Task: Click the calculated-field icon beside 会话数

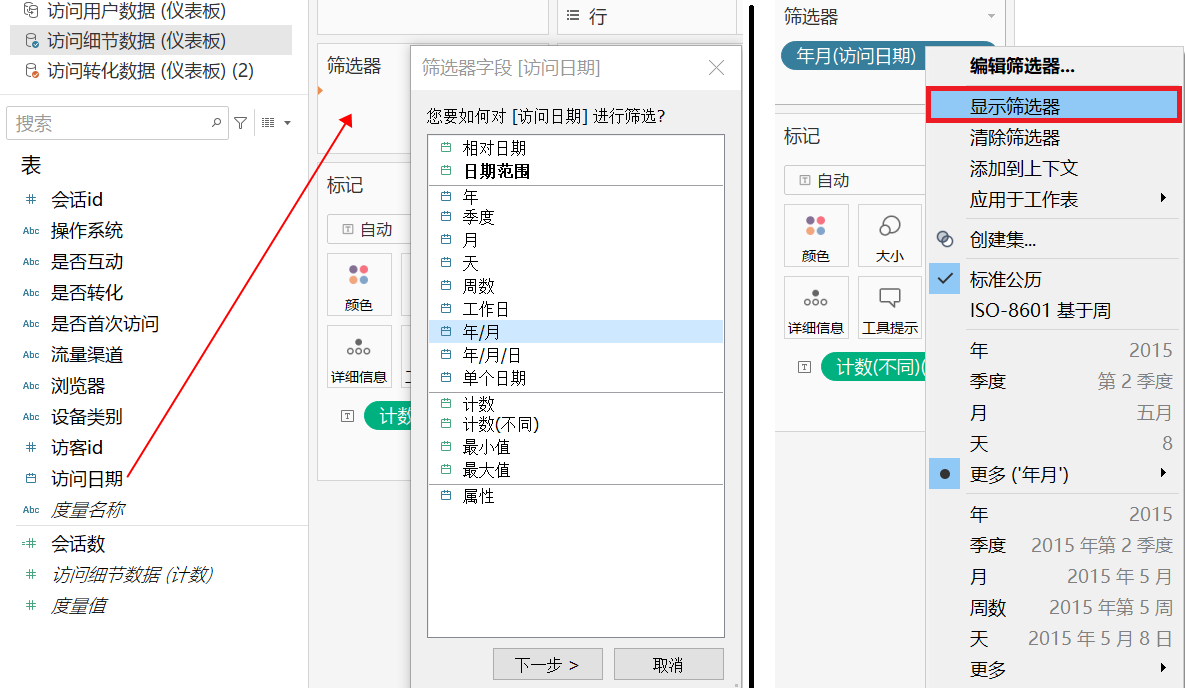Action: coord(29,543)
